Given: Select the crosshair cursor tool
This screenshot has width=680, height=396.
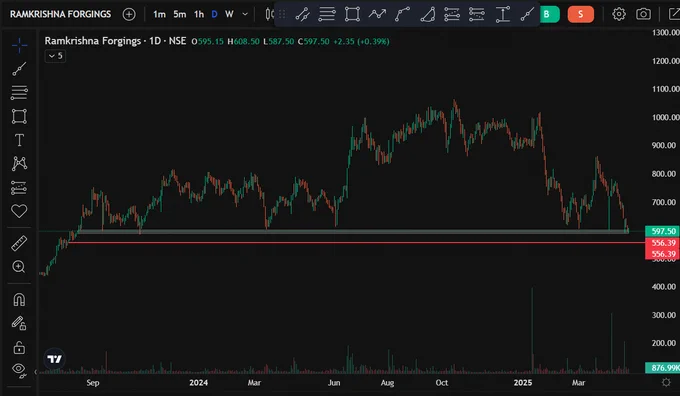Looking at the screenshot, I should (19, 45).
